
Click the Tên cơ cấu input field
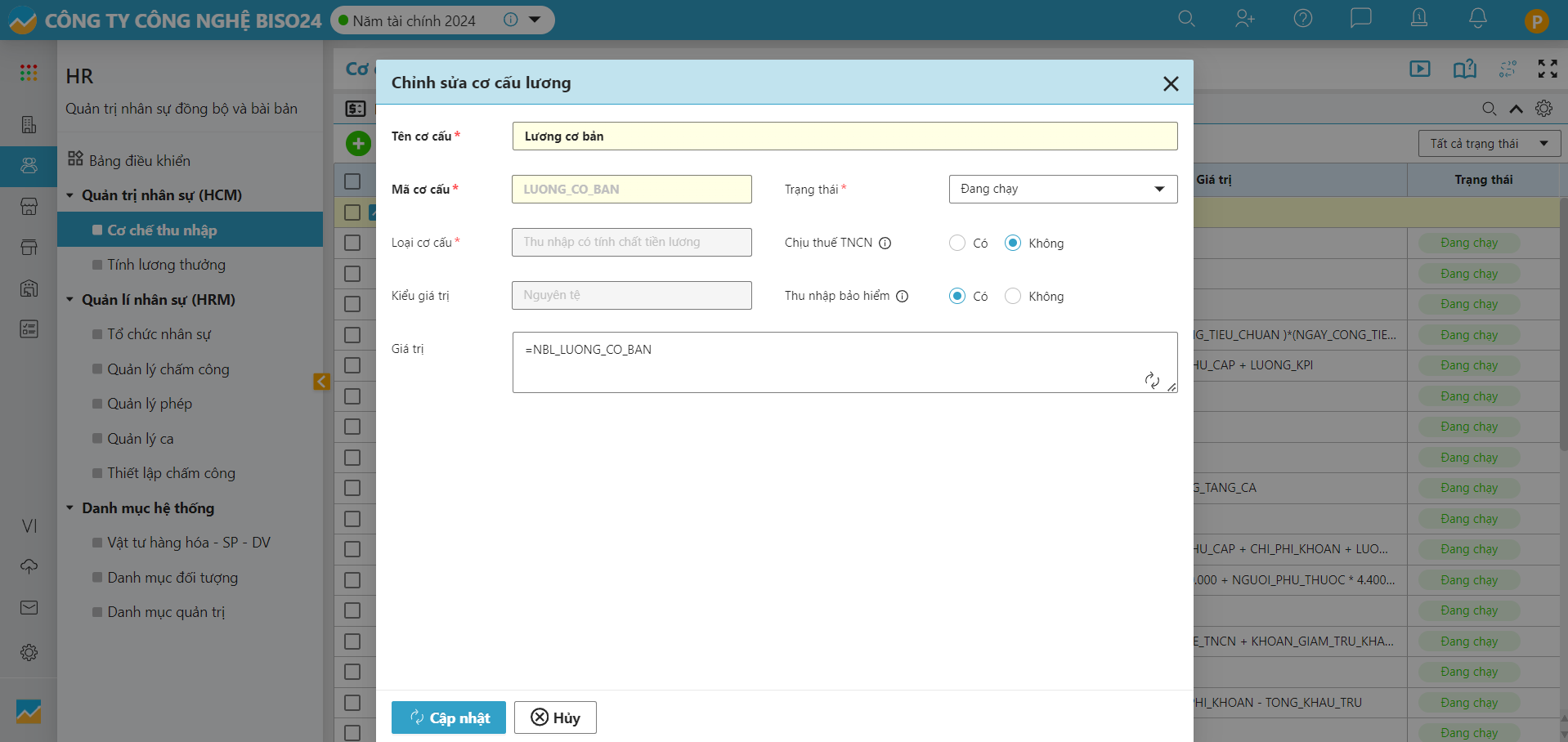(844, 136)
